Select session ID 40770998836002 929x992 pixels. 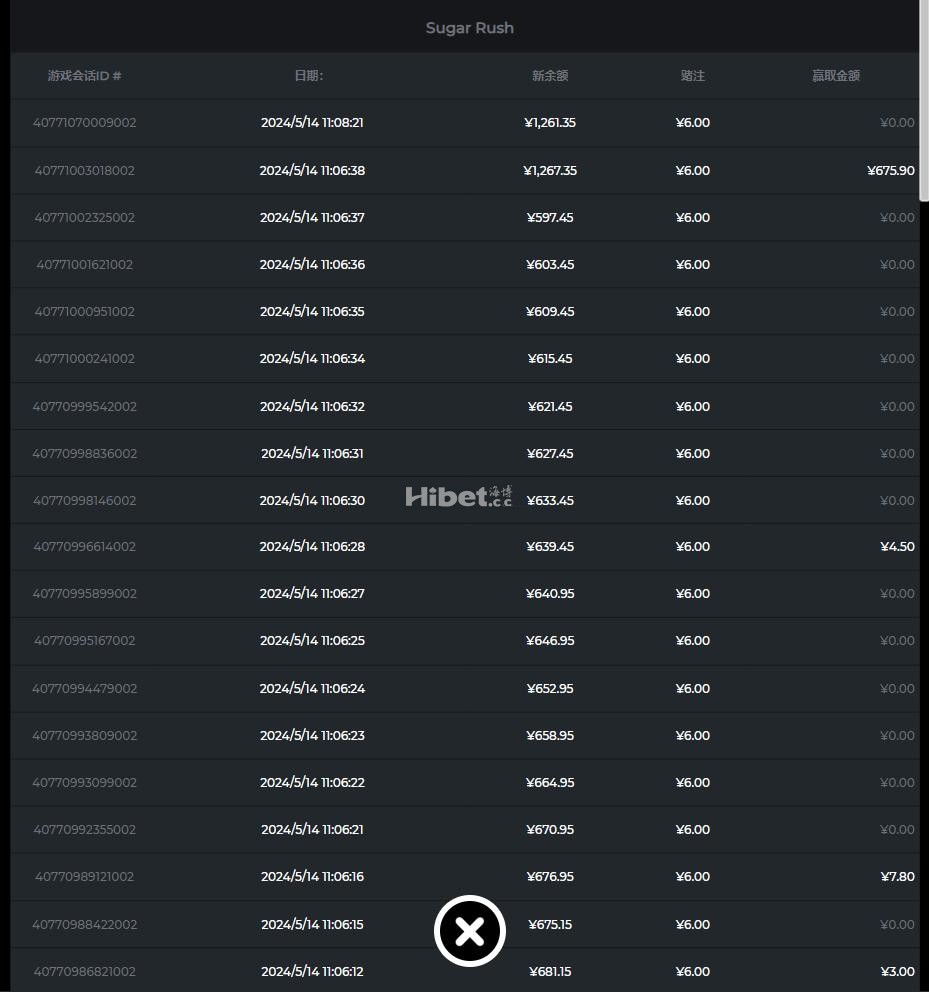[85, 454]
